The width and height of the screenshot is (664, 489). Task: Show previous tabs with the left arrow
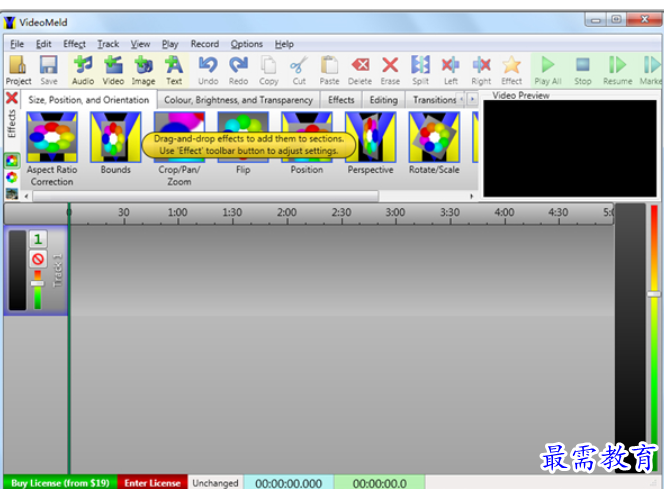[462, 99]
